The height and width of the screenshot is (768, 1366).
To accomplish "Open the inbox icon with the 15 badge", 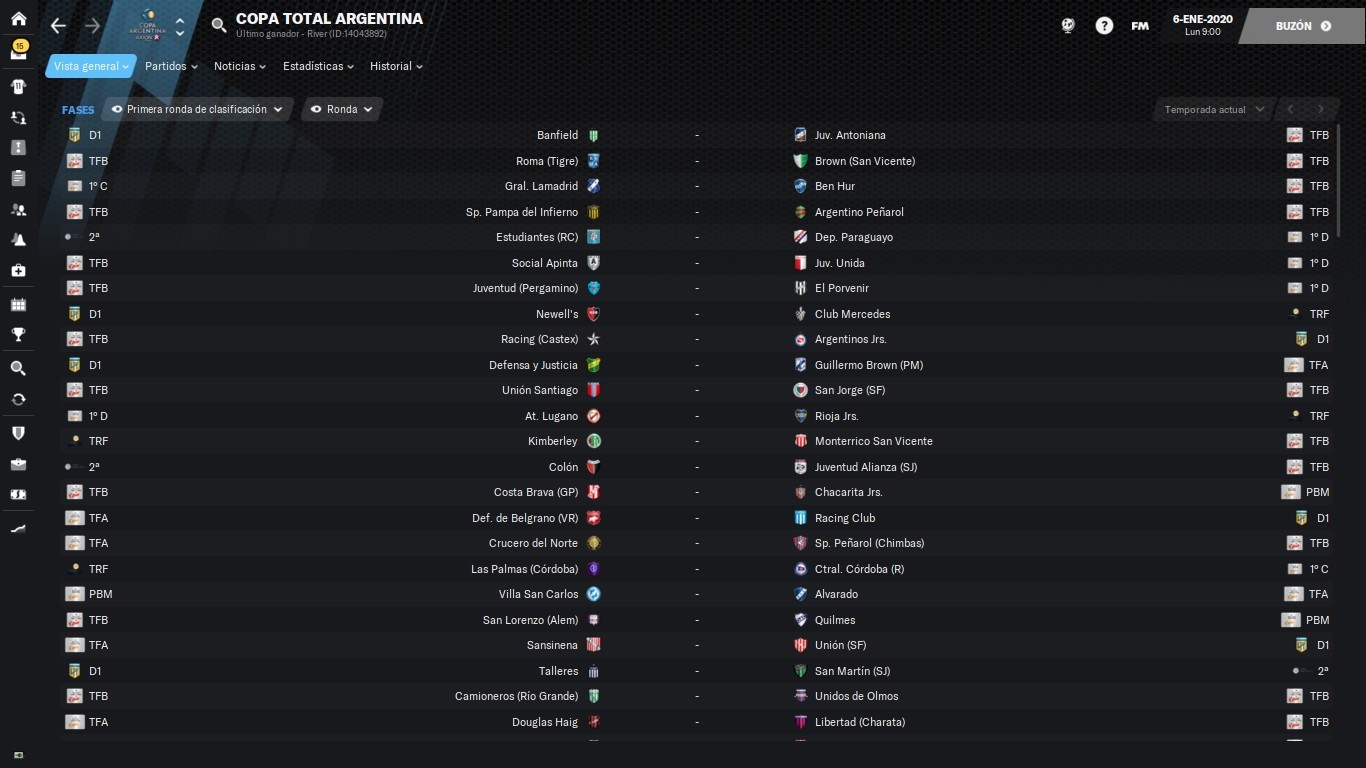I will 18,50.
